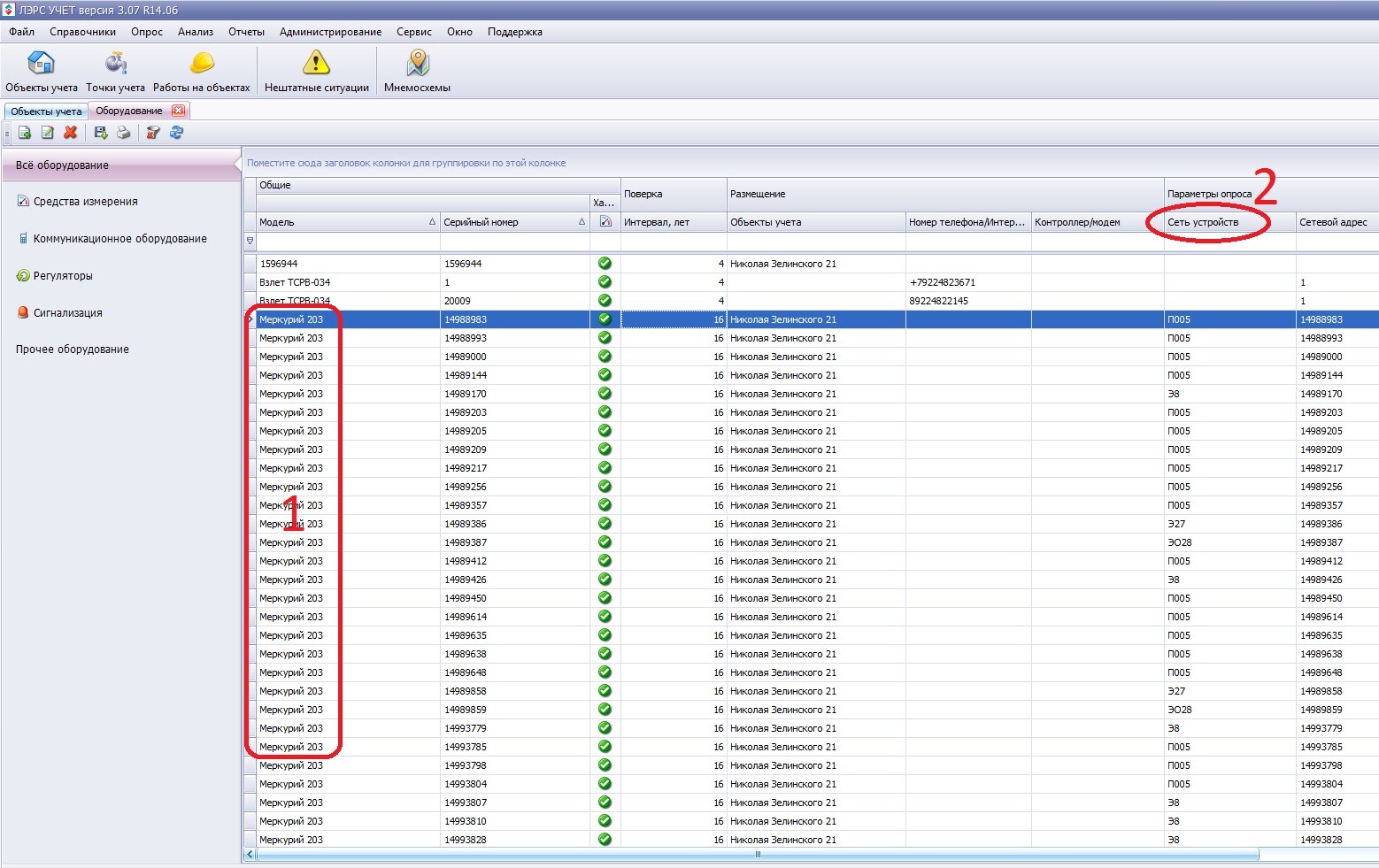Edit selected equipment record icon
This screenshot has height=868, width=1379.
click(x=48, y=133)
